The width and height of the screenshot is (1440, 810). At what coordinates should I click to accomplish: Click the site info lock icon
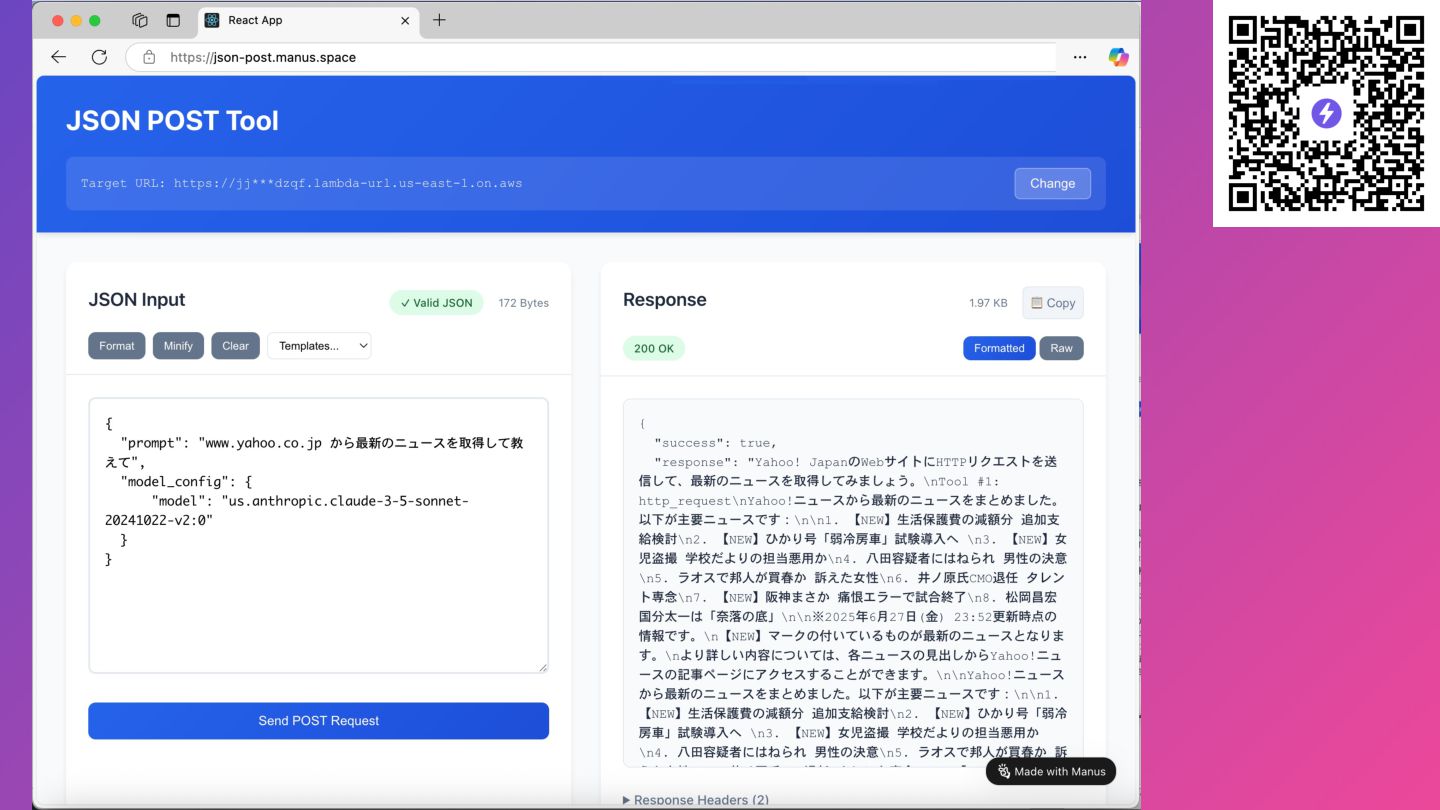pyautogui.click(x=149, y=57)
